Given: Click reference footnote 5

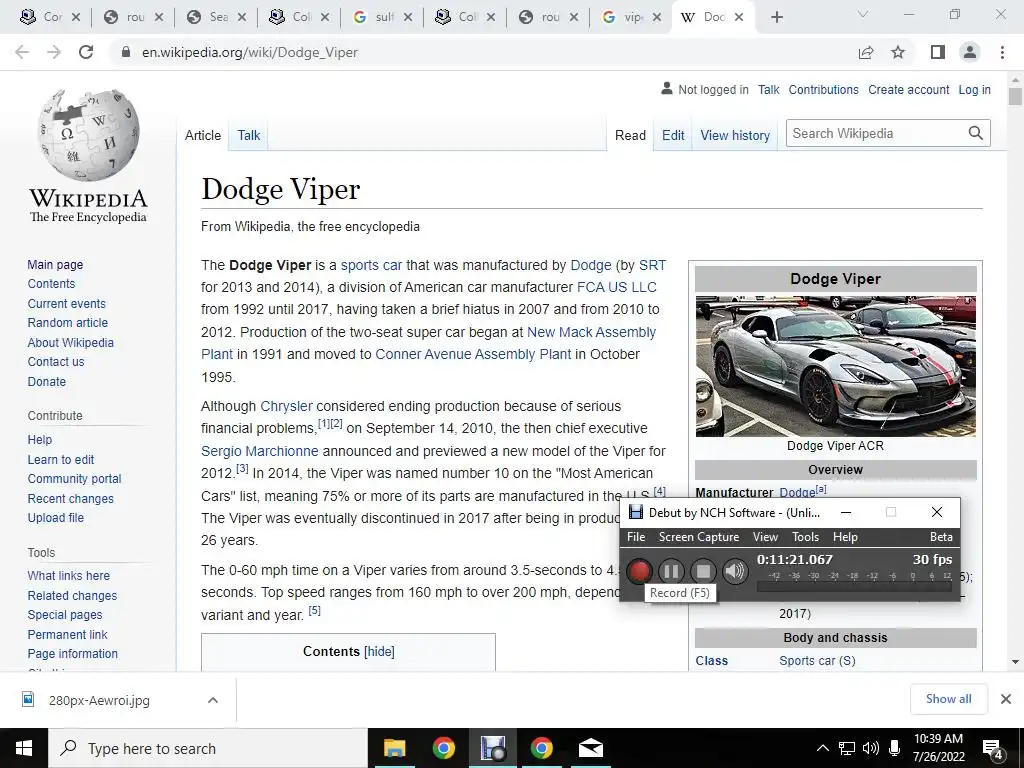Looking at the screenshot, I should point(314,611).
